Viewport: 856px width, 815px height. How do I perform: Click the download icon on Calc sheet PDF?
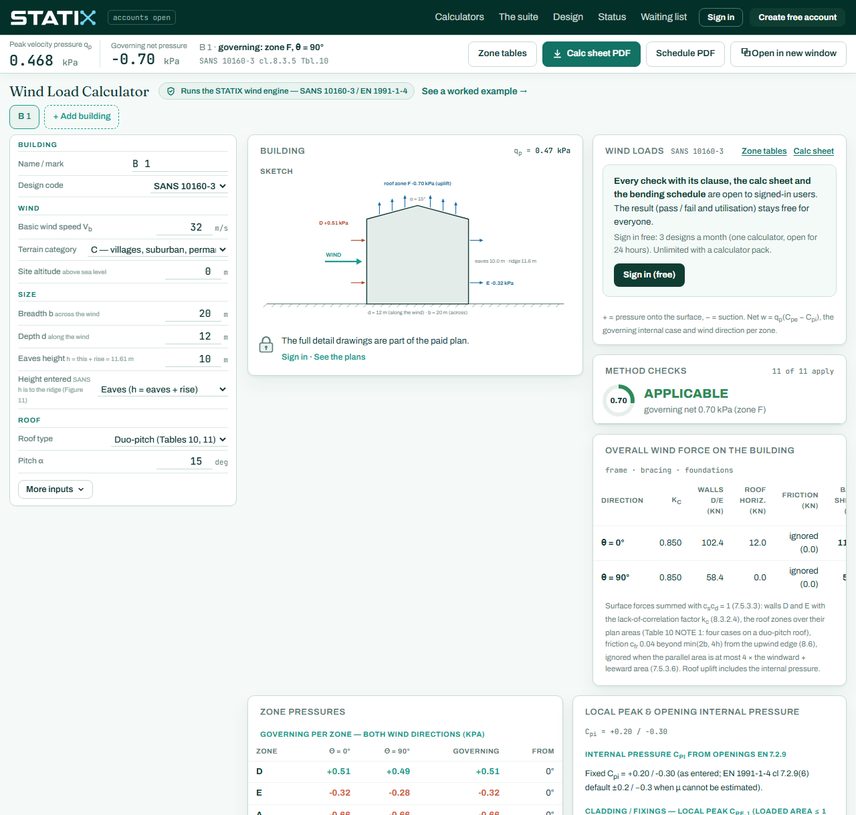click(557, 53)
